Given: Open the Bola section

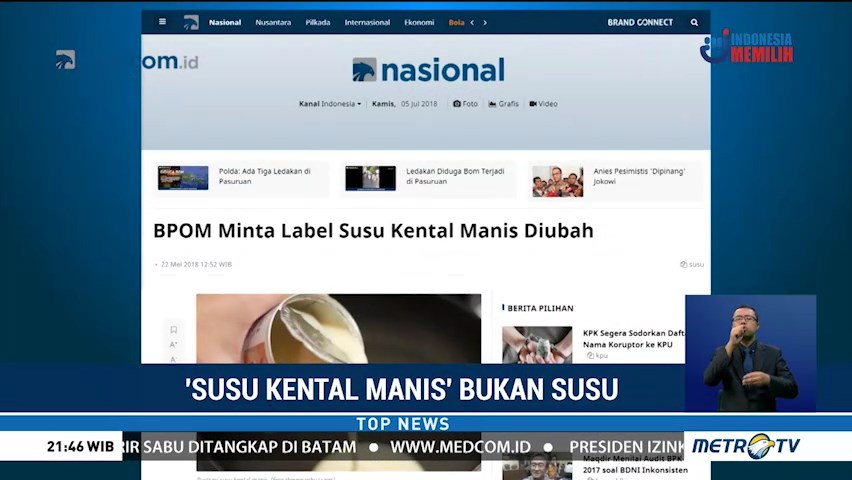Looking at the screenshot, I should pos(456,22).
